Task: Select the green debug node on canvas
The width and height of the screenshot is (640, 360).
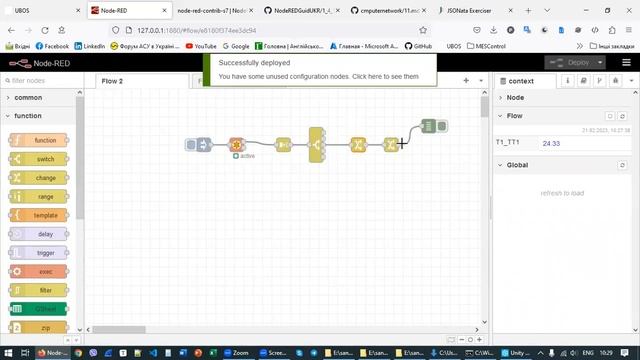Action: pos(429,126)
